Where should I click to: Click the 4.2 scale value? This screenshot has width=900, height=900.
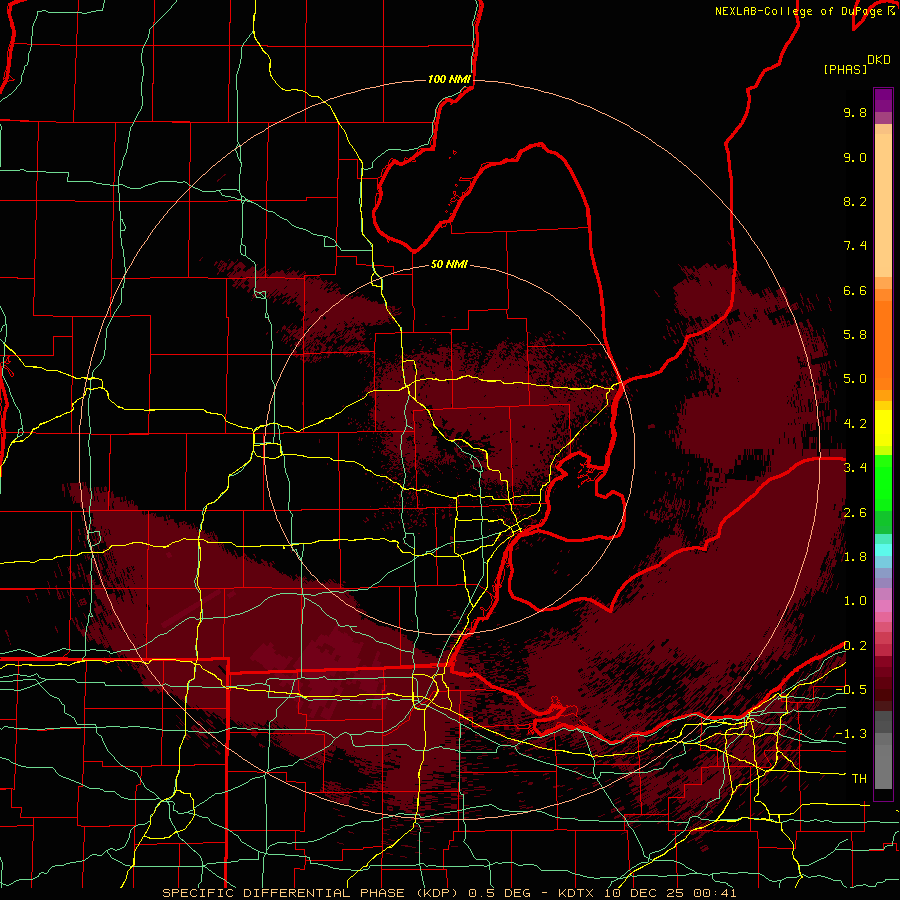[855, 424]
